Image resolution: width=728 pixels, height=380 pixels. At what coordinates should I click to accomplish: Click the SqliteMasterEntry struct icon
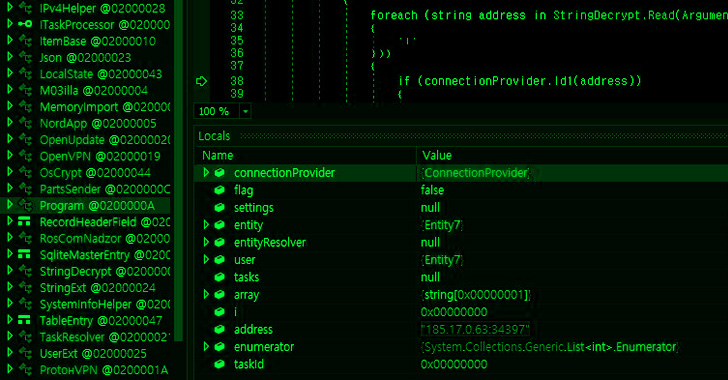[x=24, y=255]
